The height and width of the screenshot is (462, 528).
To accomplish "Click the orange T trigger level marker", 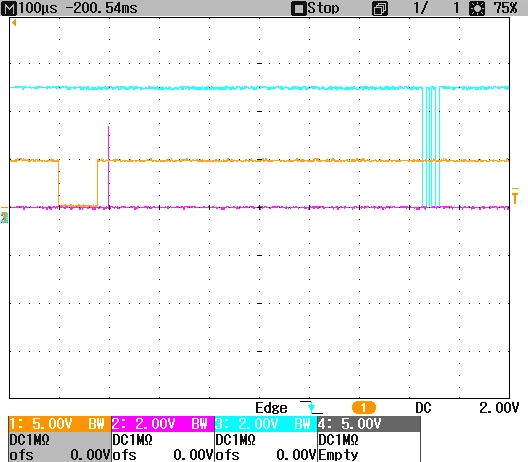I will pyautogui.click(x=515, y=196).
